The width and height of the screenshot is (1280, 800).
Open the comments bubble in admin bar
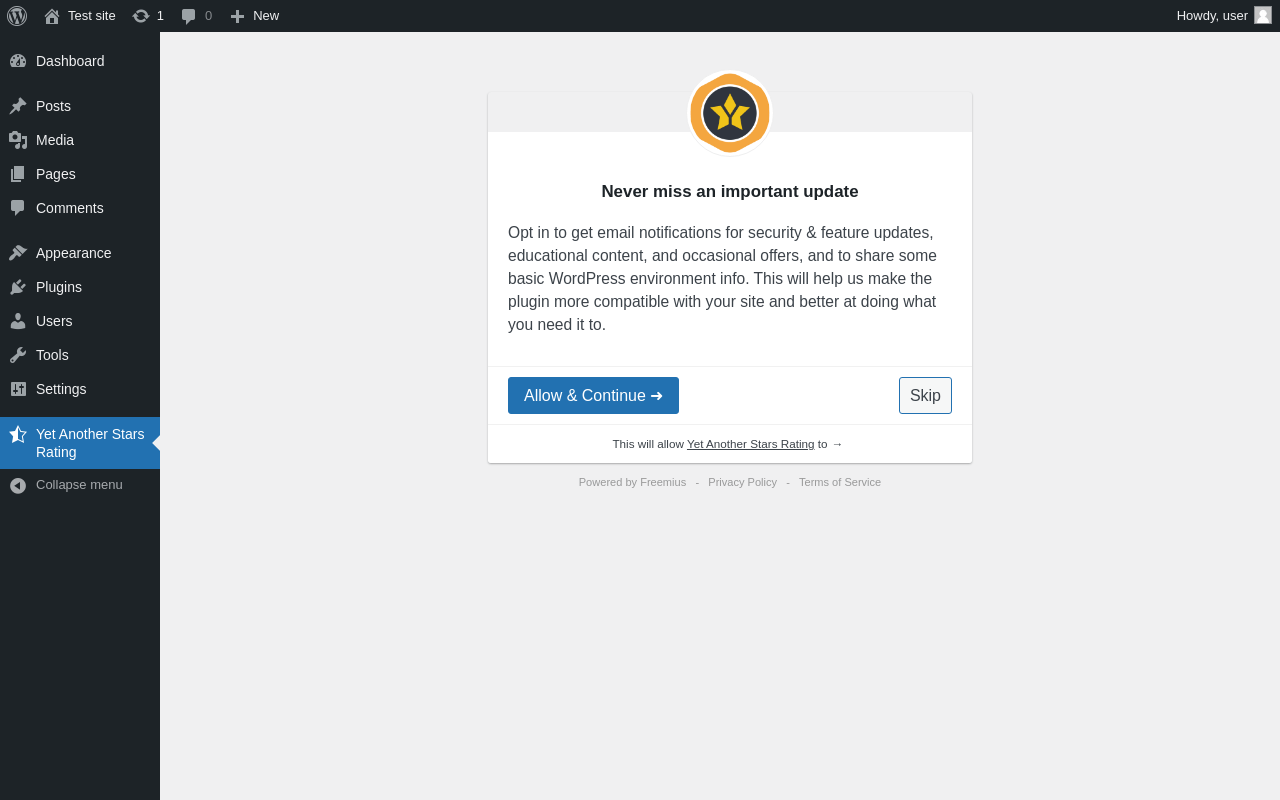tap(189, 16)
